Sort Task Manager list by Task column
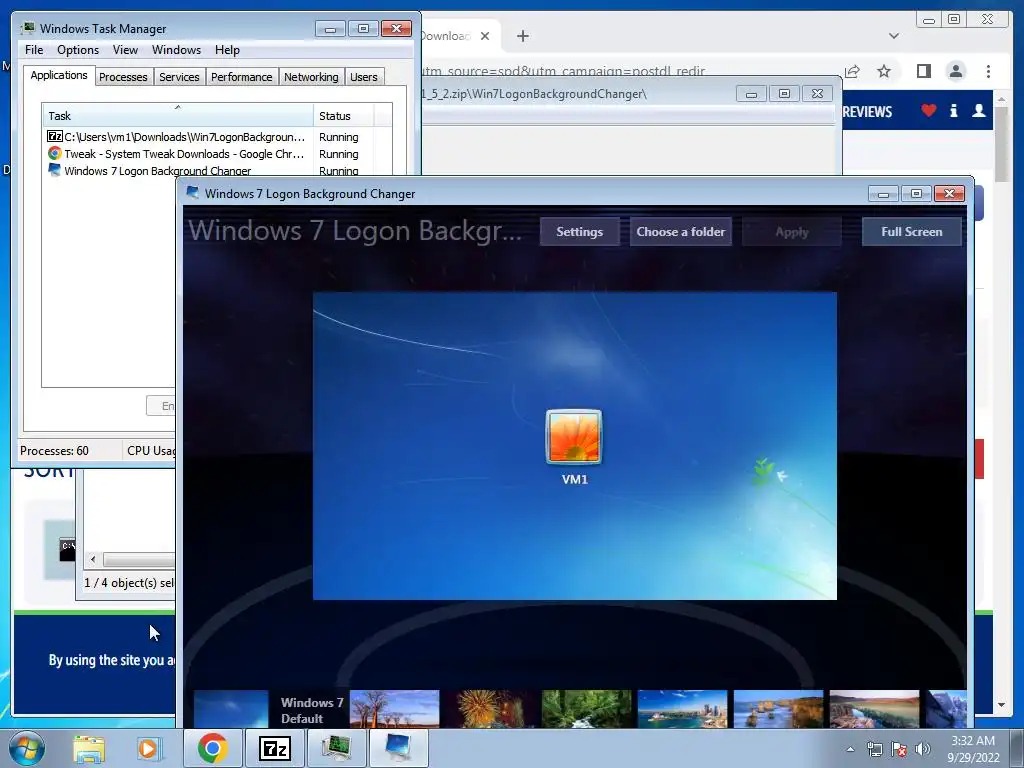The height and width of the screenshot is (768, 1024). 178,116
